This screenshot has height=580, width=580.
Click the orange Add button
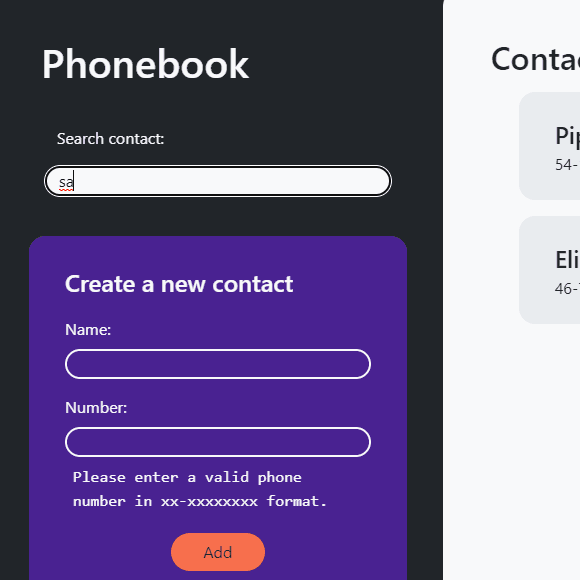point(218,552)
